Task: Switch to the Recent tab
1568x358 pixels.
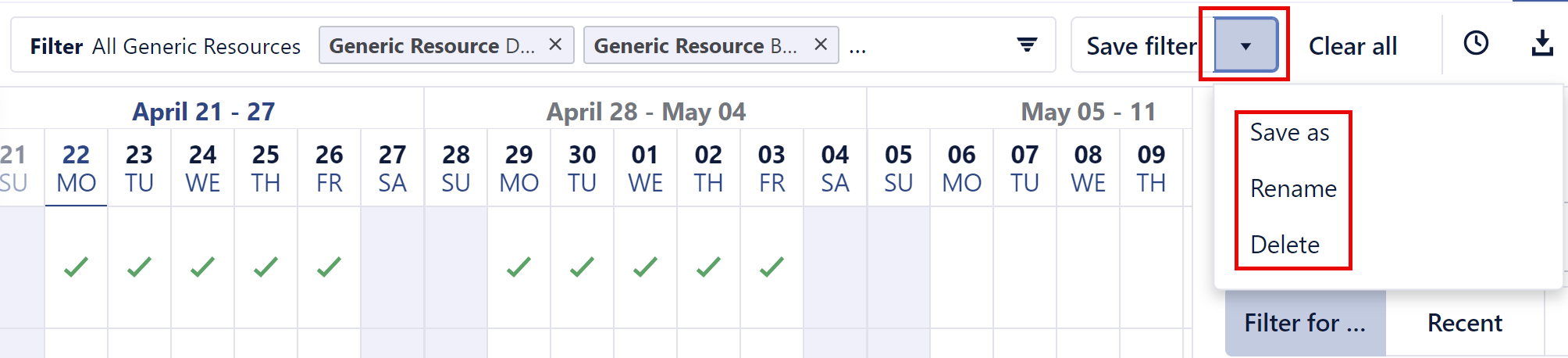Action: click(1464, 323)
